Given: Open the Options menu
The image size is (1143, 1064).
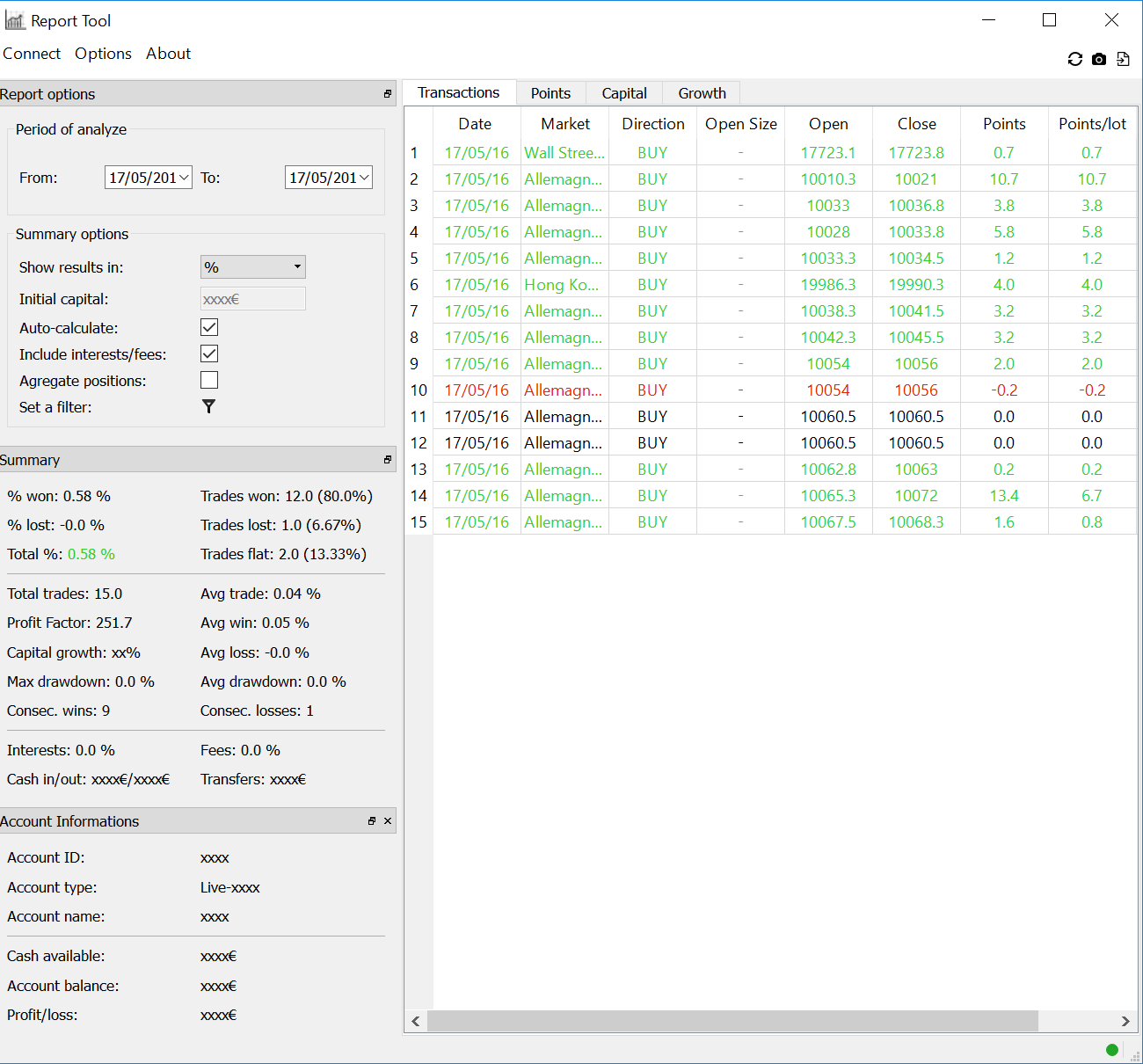Looking at the screenshot, I should click(103, 54).
